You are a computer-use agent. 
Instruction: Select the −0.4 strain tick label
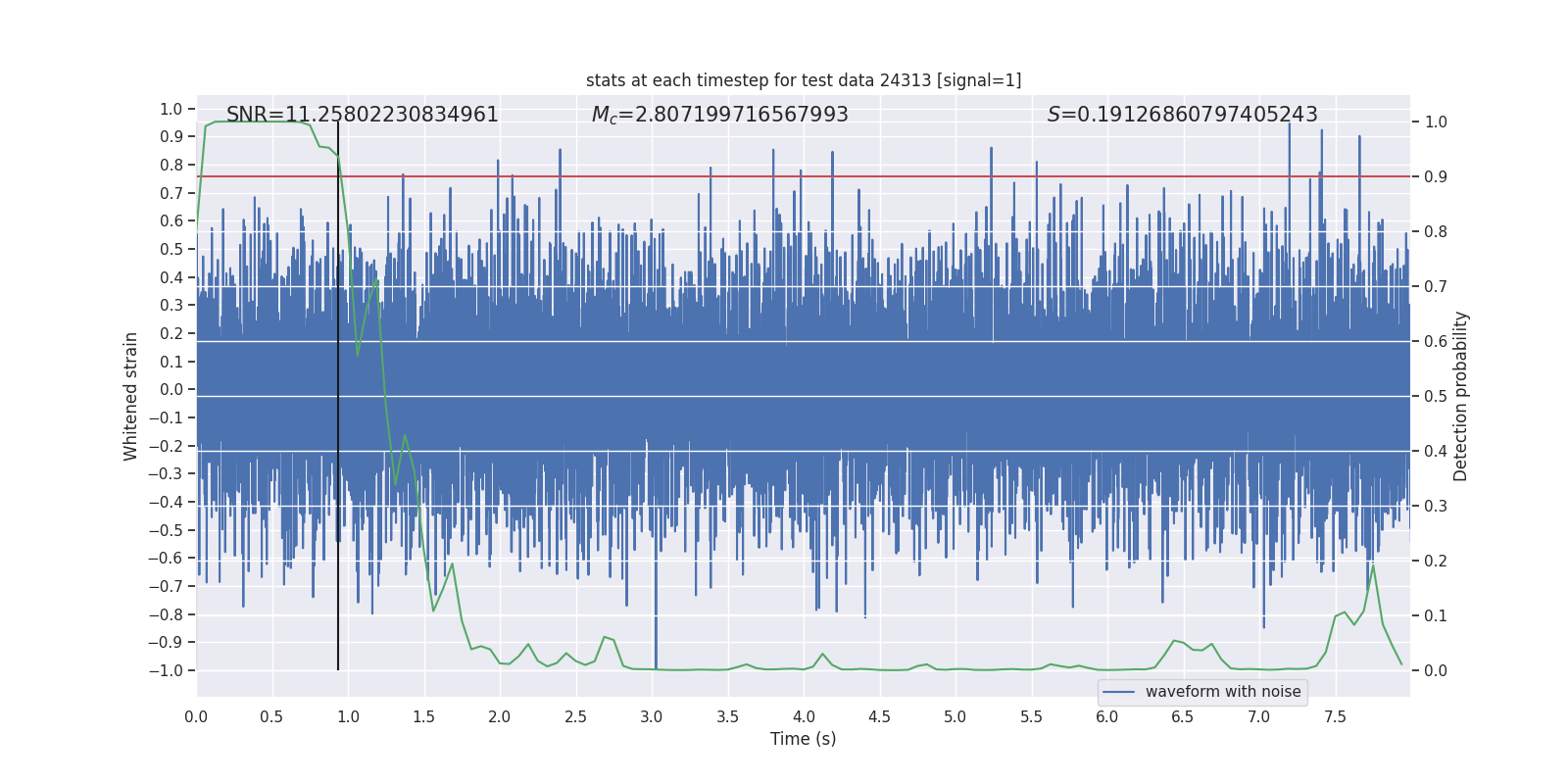166,502
